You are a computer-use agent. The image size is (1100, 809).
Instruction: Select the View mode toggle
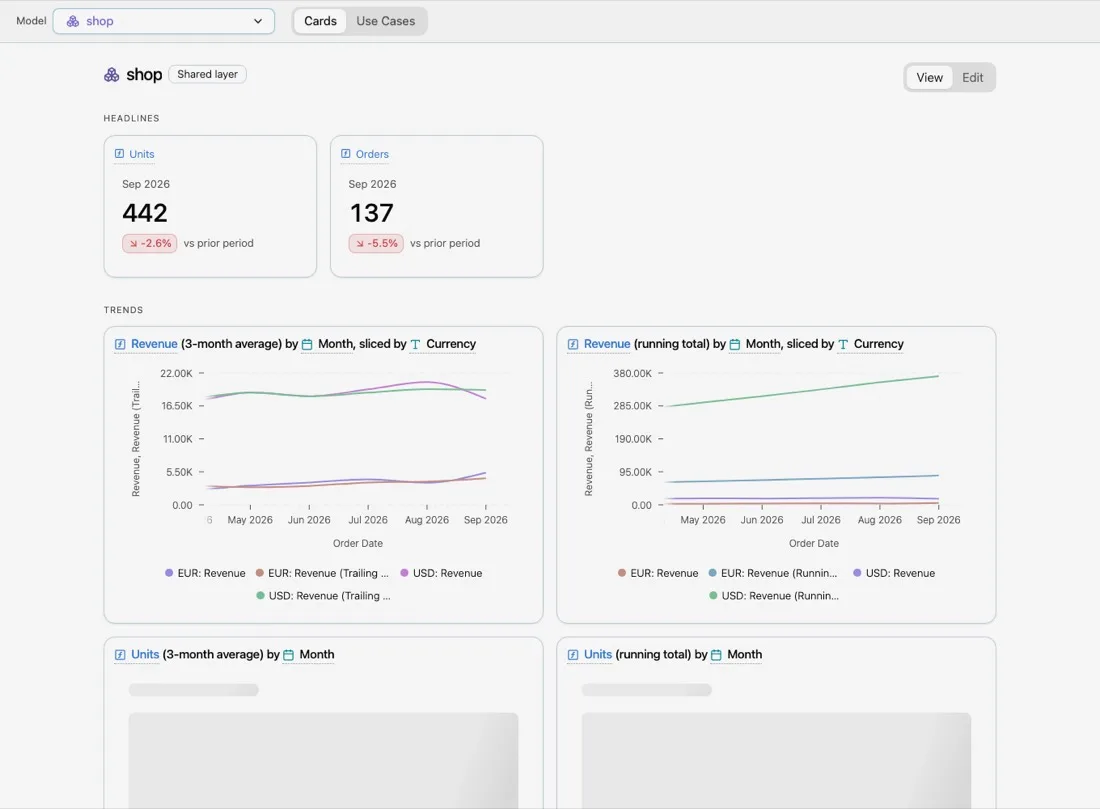pos(929,77)
